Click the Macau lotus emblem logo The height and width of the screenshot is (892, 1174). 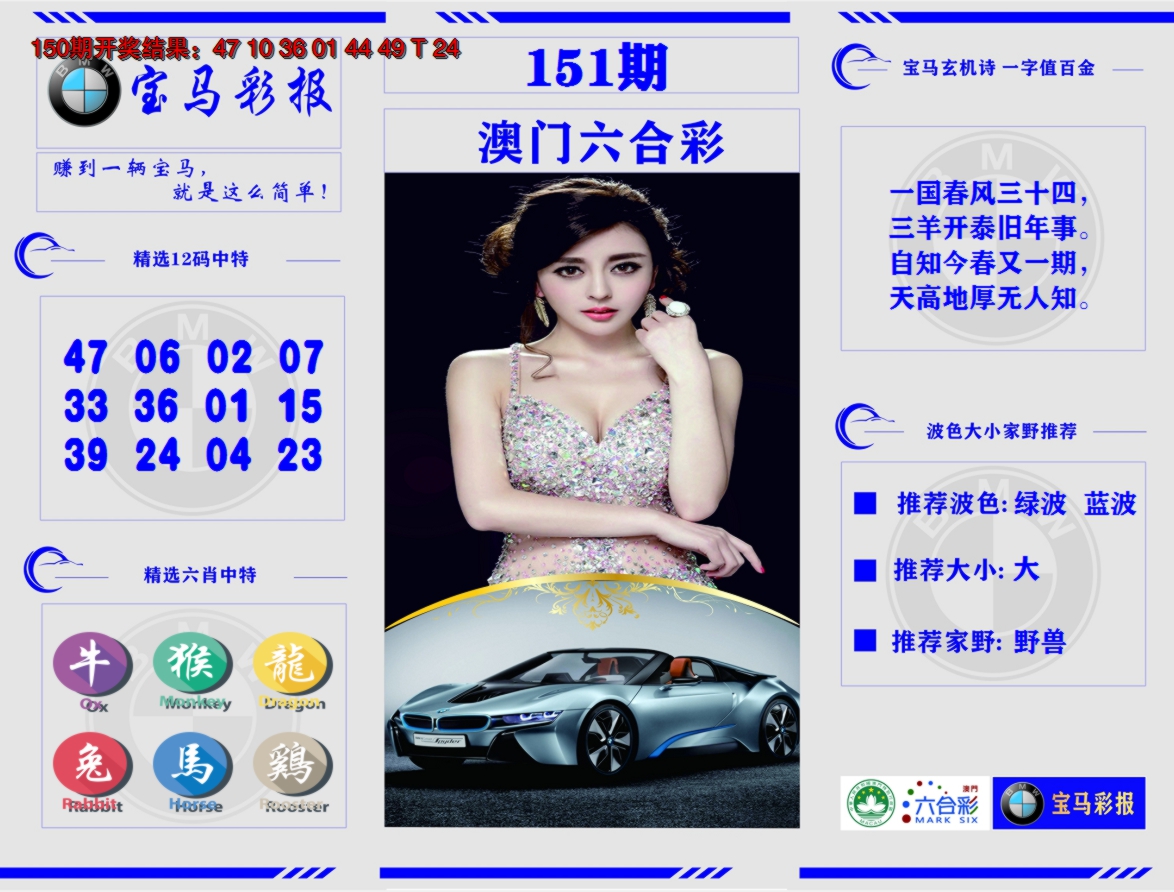tap(869, 804)
